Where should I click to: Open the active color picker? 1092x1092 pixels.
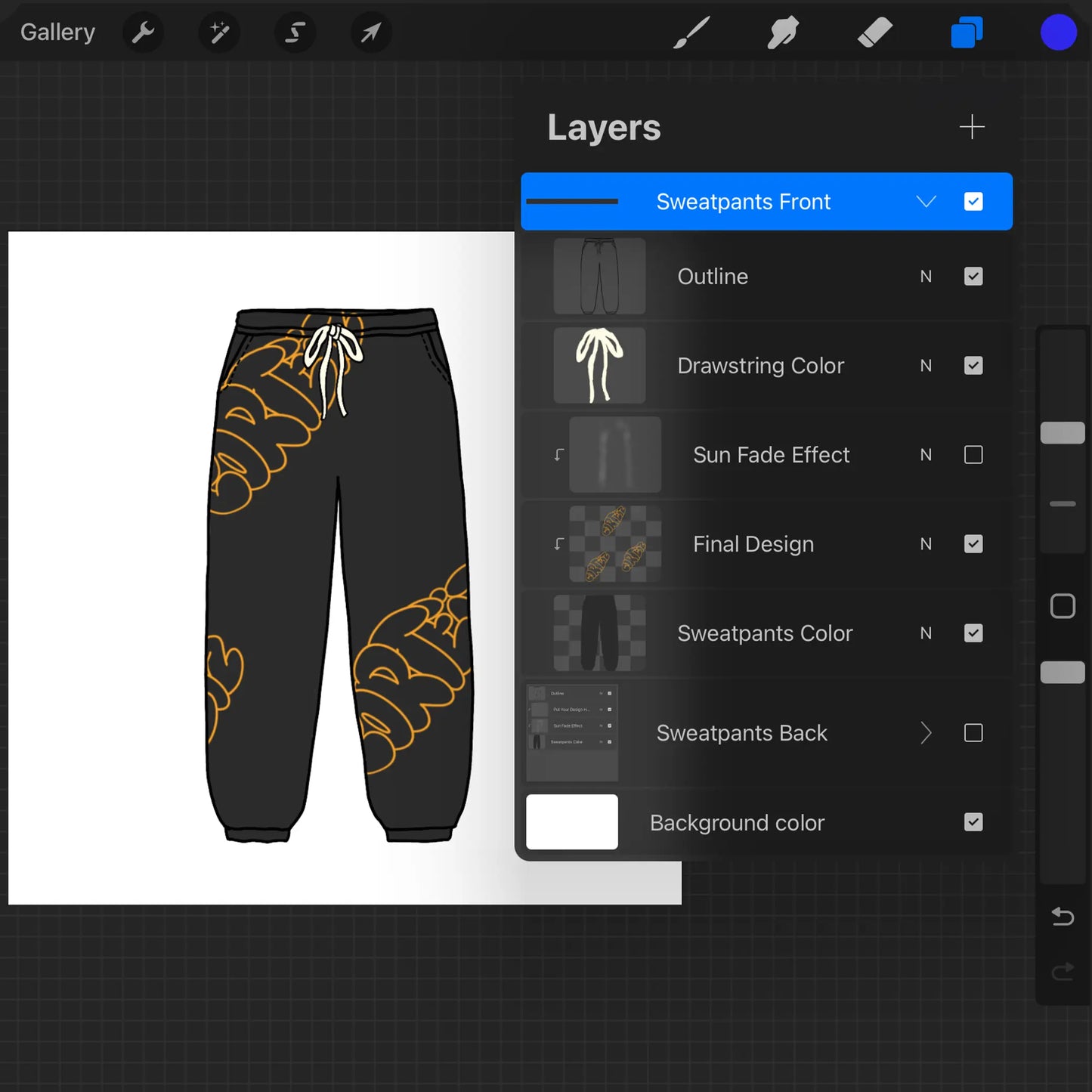[1058, 32]
